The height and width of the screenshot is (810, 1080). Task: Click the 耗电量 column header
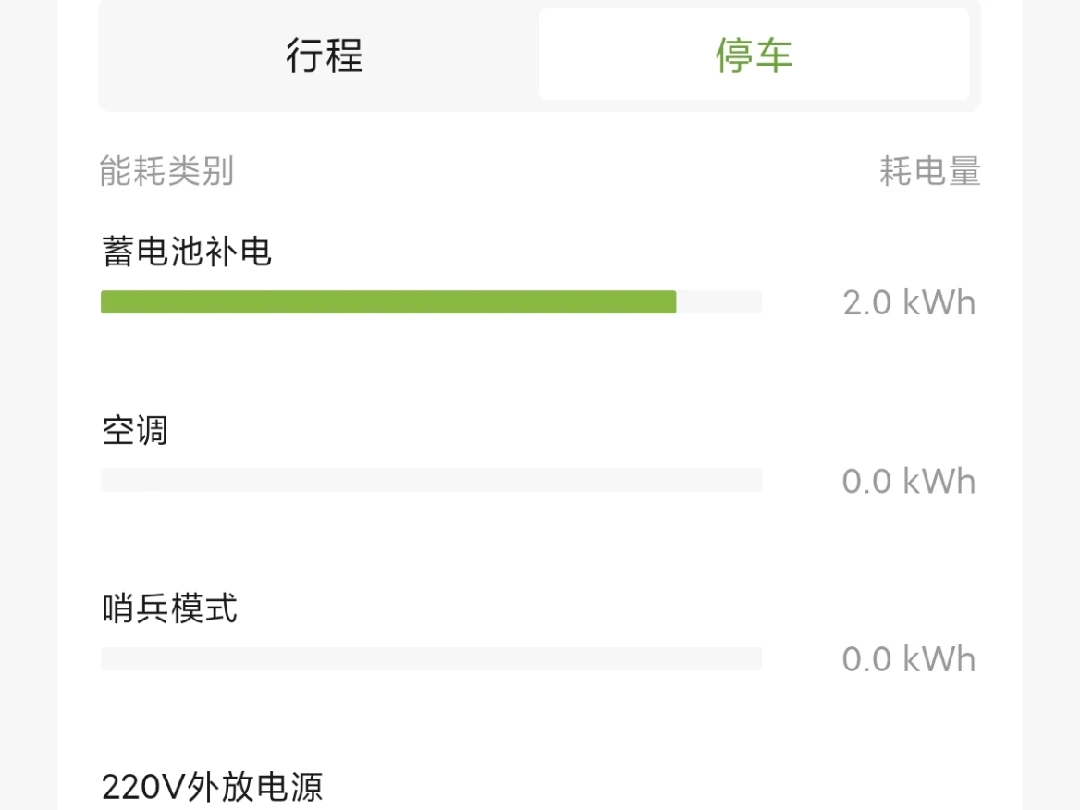pyautogui.click(x=929, y=171)
